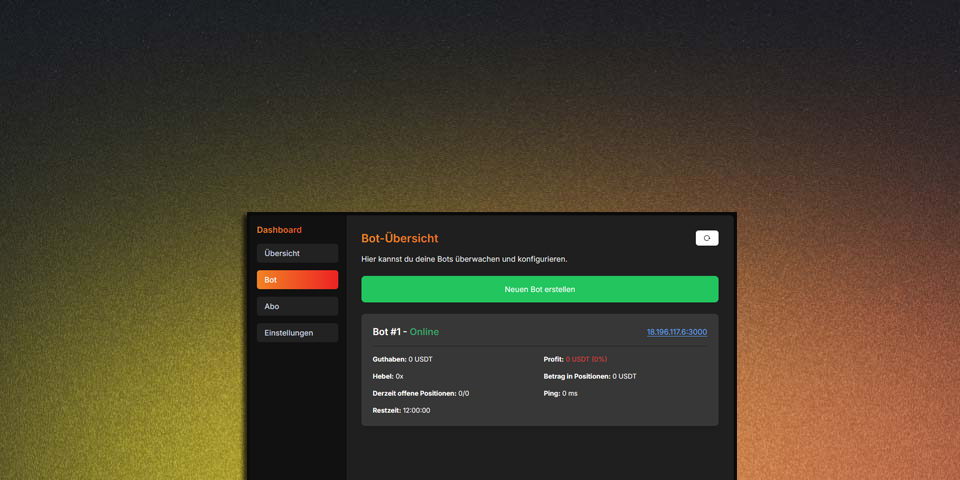The width and height of the screenshot is (960, 480).
Task: Click the Hebel 0x entry
Action: point(388,376)
